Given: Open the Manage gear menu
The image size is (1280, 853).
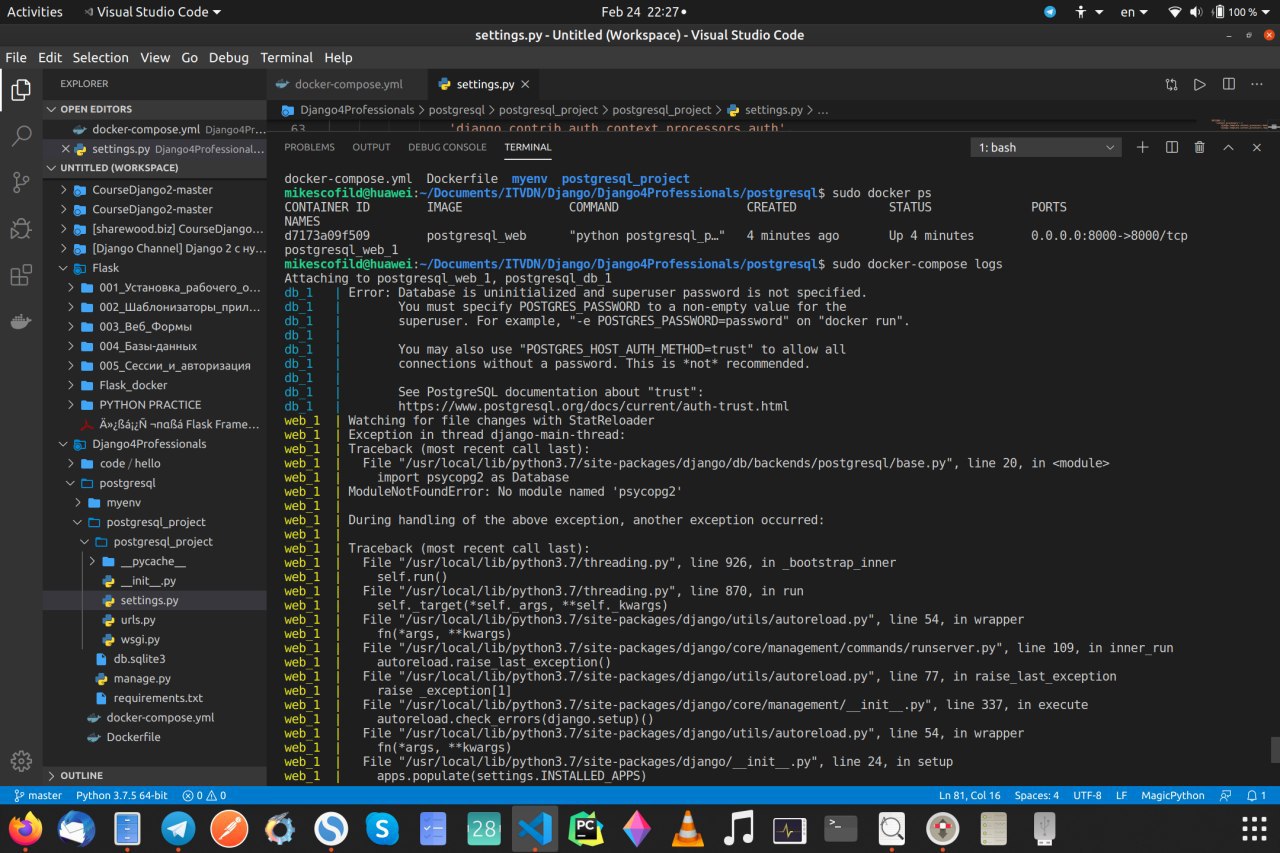Looking at the screenshot, I should (x=21, y=761).
